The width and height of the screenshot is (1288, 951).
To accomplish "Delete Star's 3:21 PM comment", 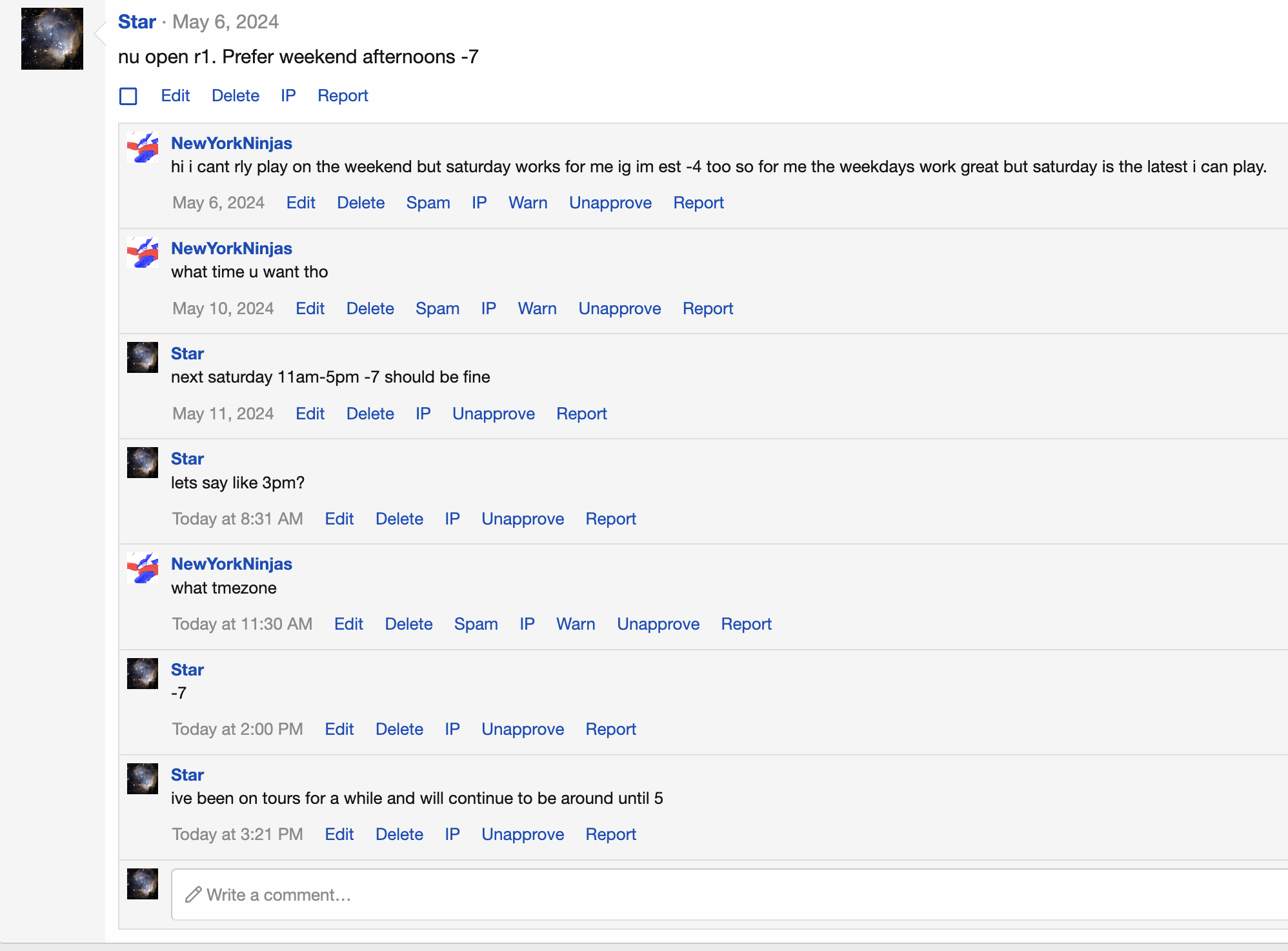I will point(399,835).
